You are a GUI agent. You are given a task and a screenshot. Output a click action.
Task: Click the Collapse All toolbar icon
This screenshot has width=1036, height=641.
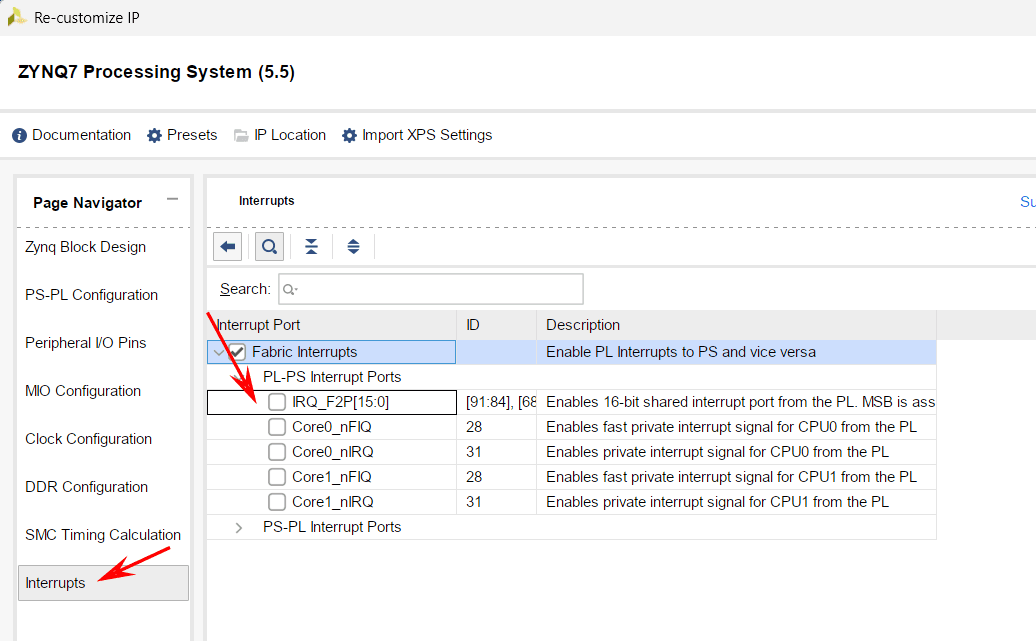(x=311, y=247)
